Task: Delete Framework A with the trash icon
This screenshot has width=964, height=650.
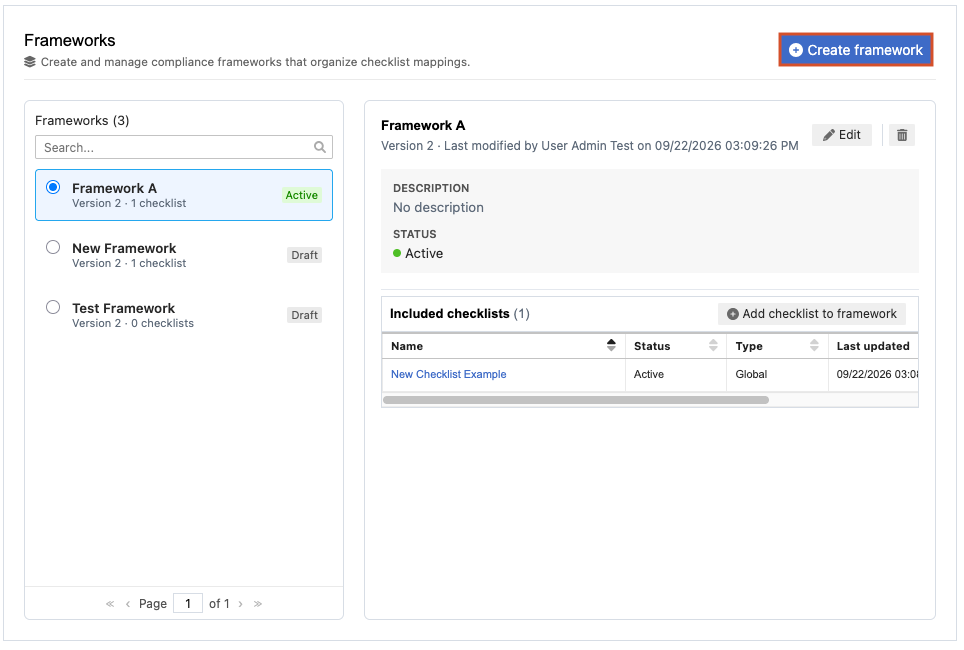Action: click(x=901, y=135)
